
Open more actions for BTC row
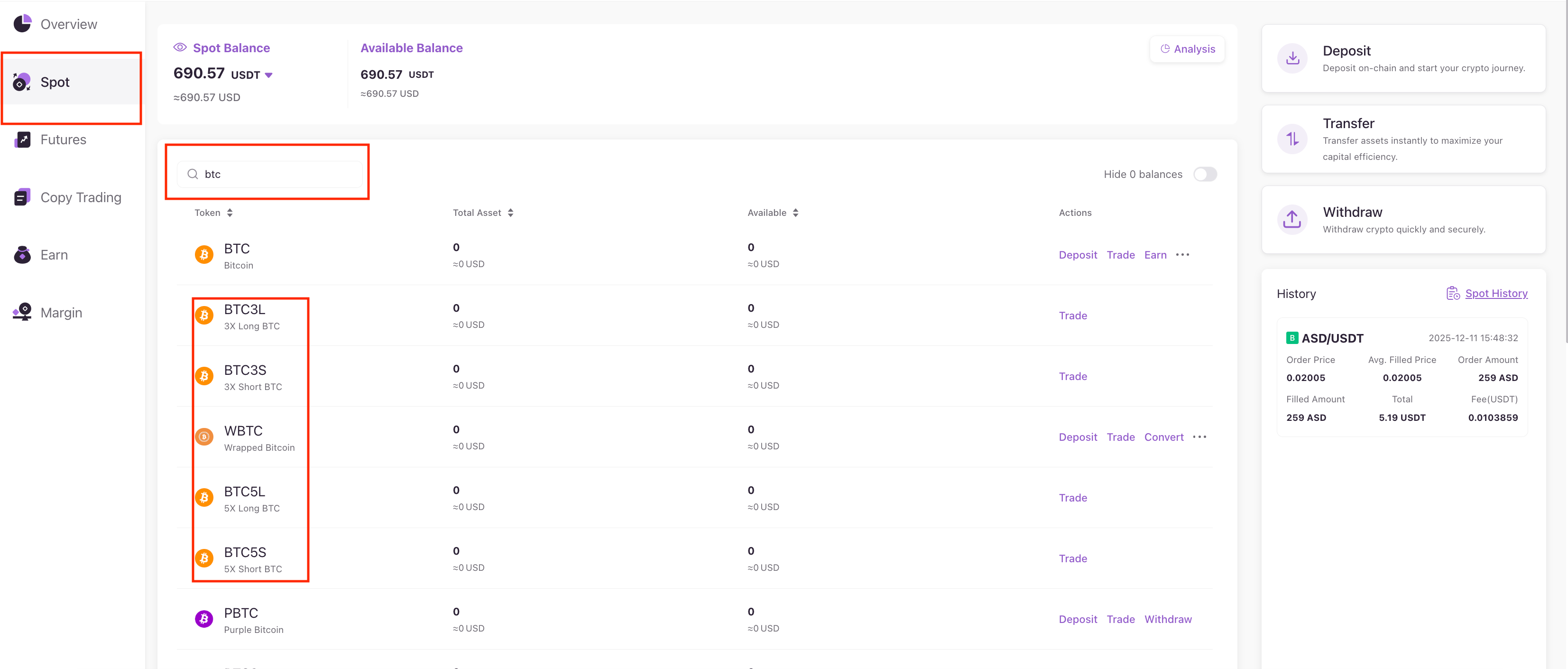tap(1182, 255)
